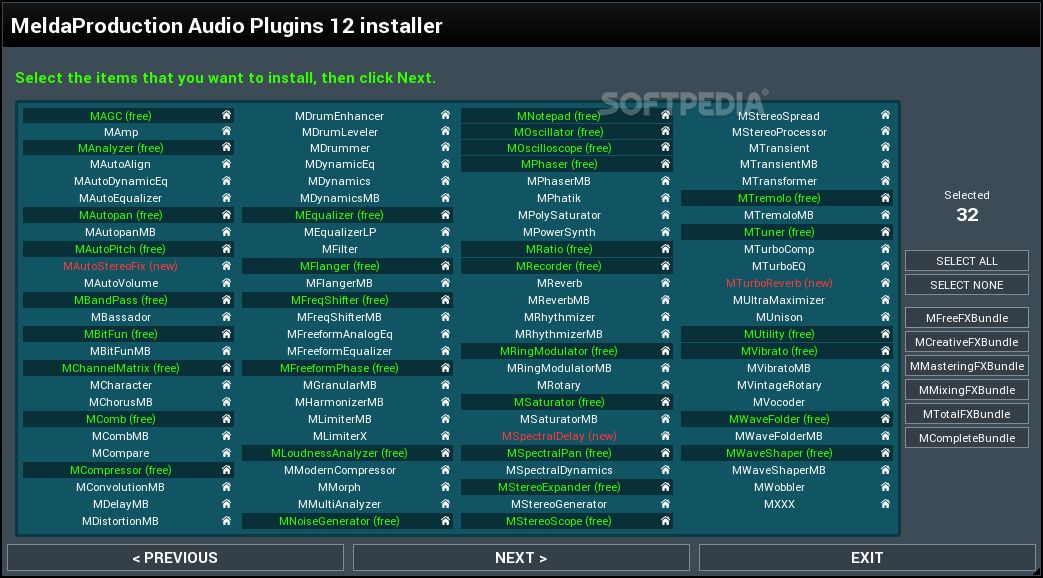
Task: Open the home icon next to MXXX
Action: point(885,504)
